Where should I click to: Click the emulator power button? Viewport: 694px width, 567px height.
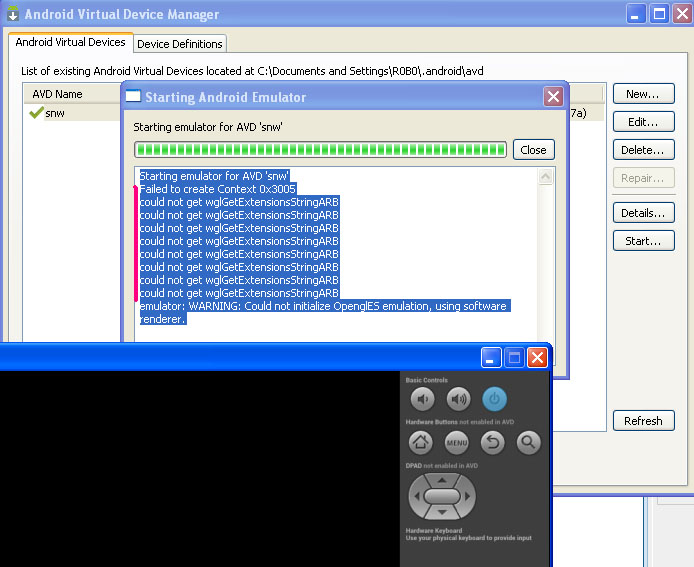point(494,400)
